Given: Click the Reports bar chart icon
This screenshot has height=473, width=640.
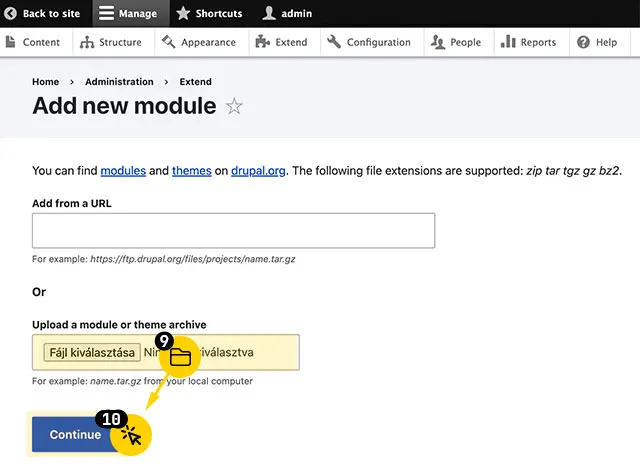Looking at the screenshot, I should pos(508,42).
